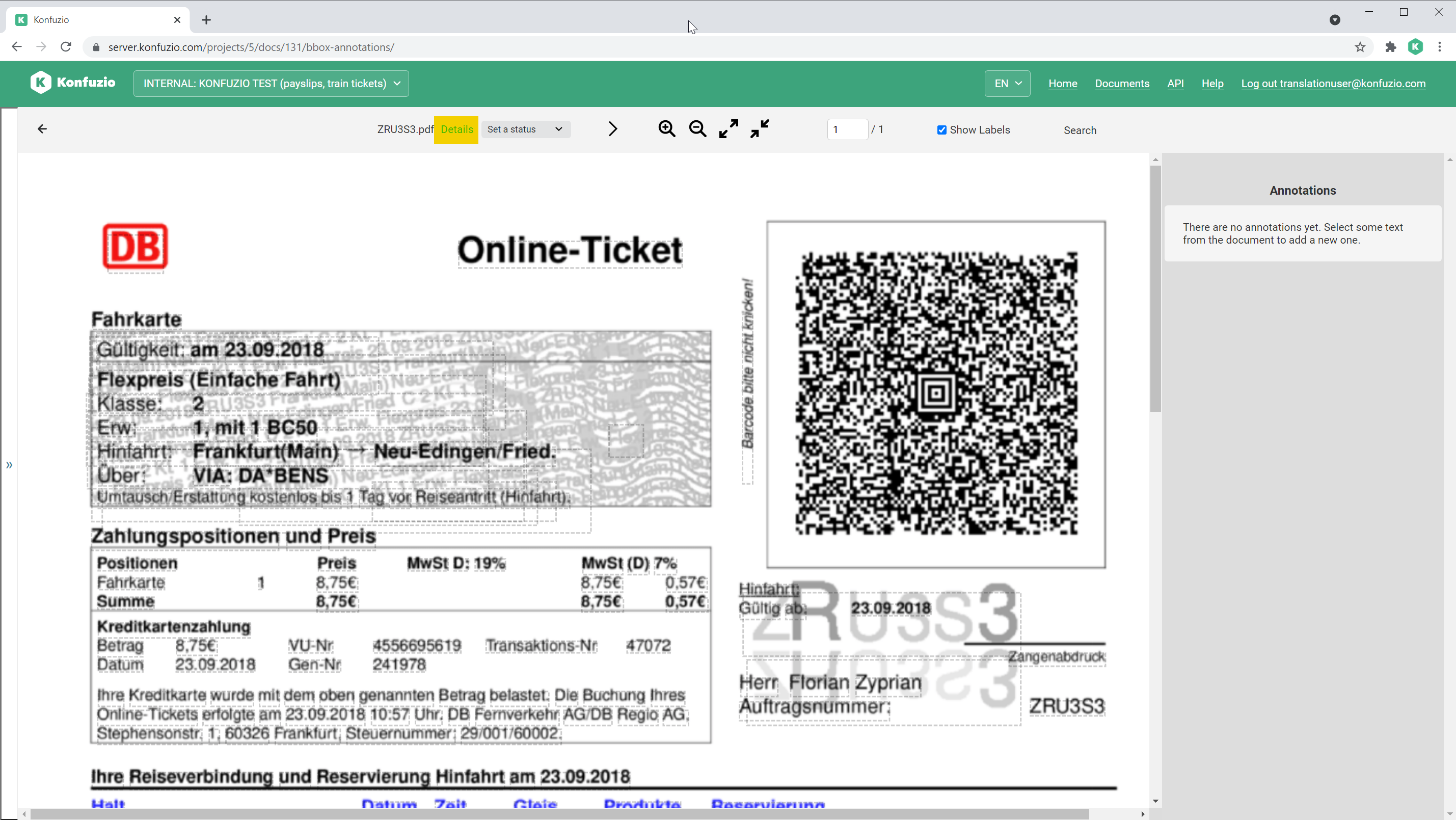Expand the left sidebar double chevron

pyautogui.click(x=9, y=465)
